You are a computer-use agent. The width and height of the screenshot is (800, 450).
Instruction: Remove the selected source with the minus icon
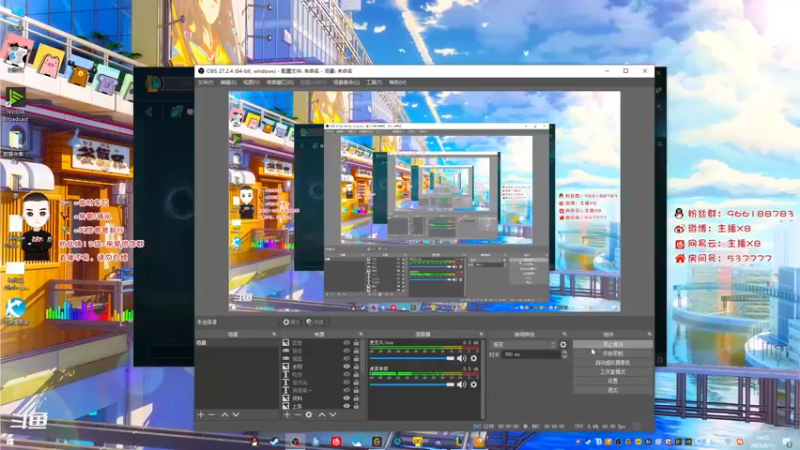tap(297, 415)
